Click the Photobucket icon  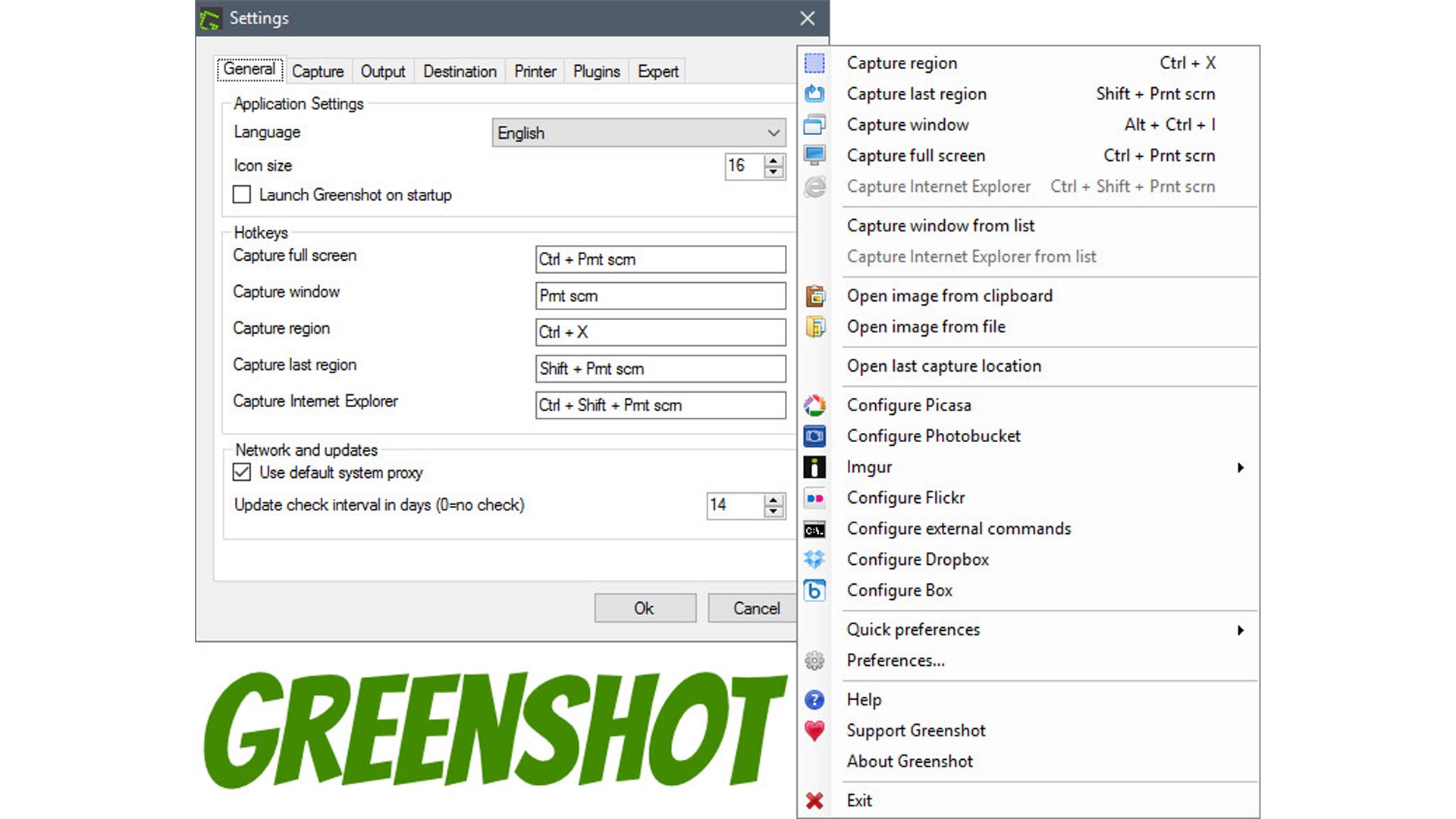814,436
